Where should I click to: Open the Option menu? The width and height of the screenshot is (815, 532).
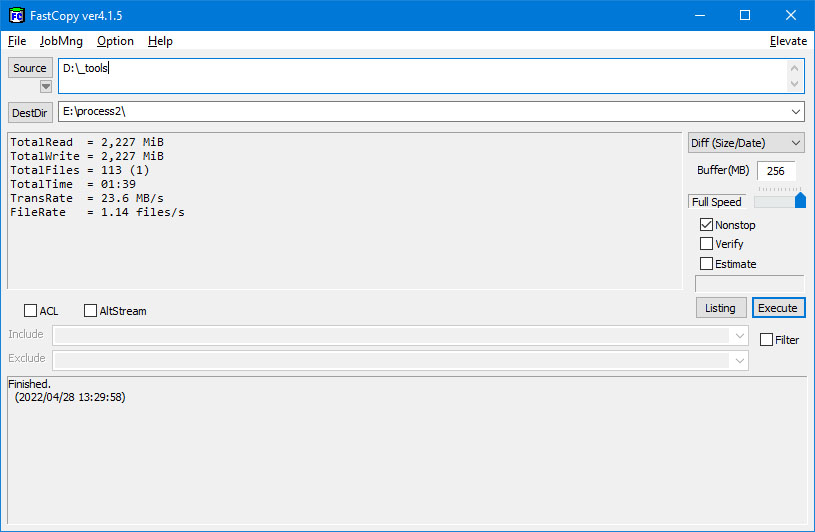115,41
